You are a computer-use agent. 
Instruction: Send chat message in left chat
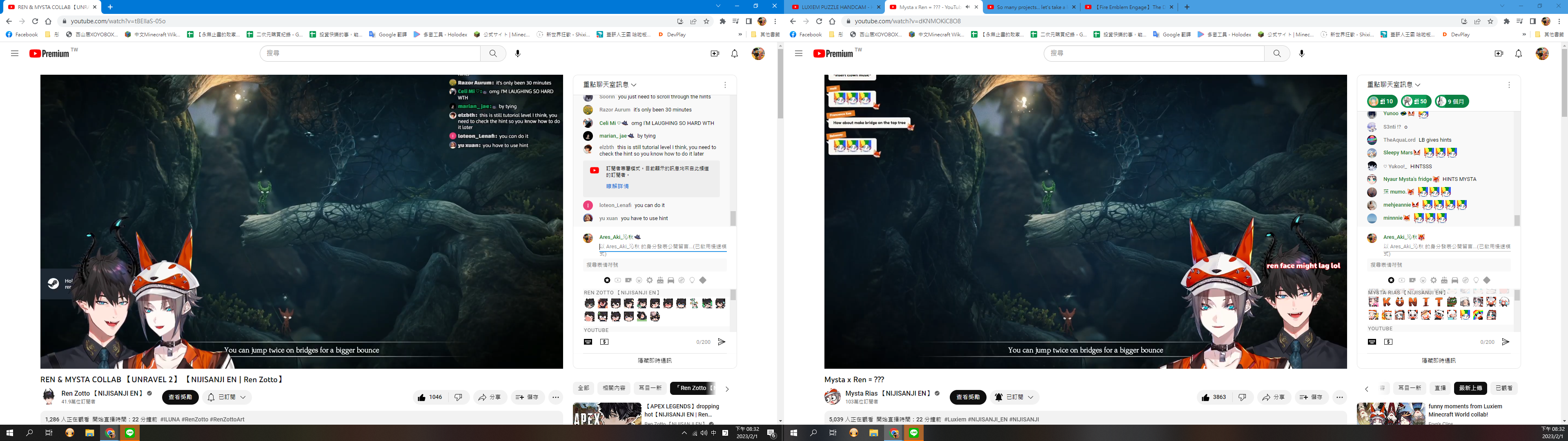pyautogui.click(x=721, y=342)
